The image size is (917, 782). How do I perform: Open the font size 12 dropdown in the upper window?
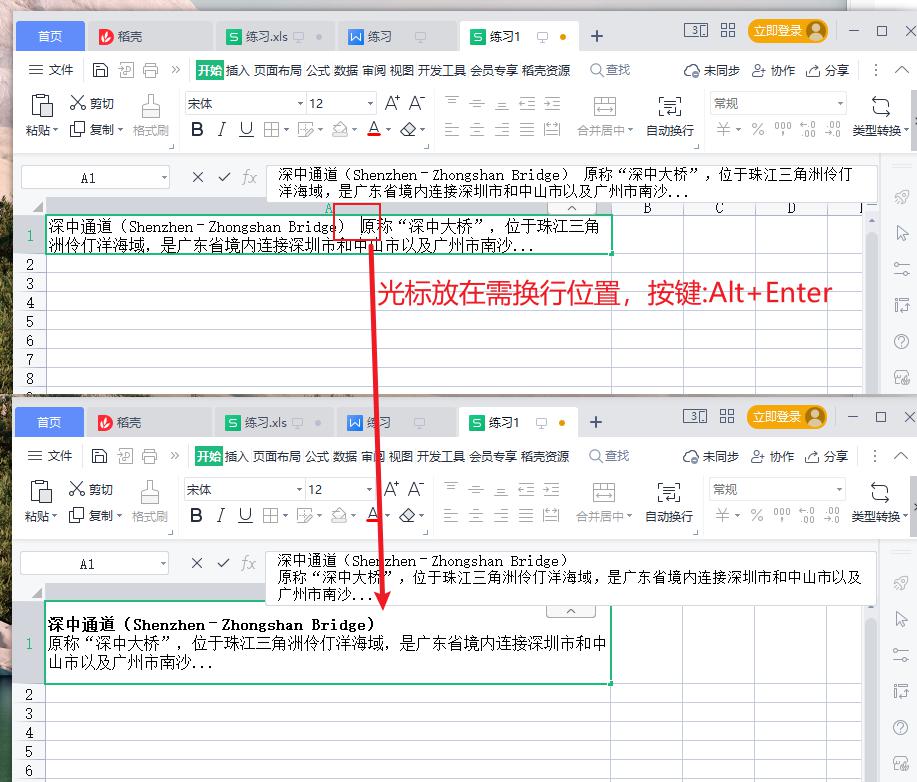click(x=370, y=104)
